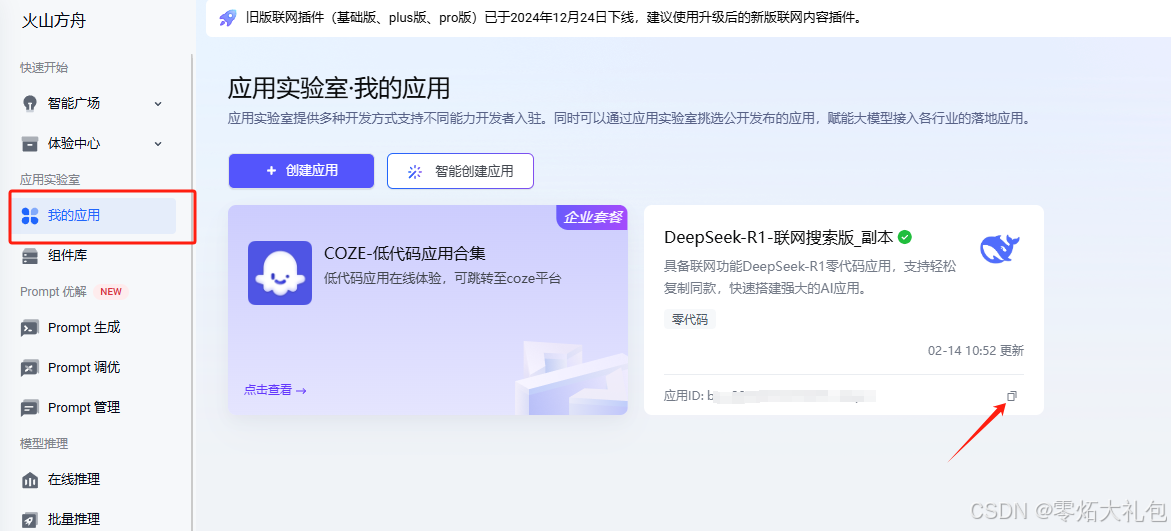This screenshot has width=1171, height=531.
Task: Click the 02-14 10:52 更新 timestamp
Action: [975, 350]
